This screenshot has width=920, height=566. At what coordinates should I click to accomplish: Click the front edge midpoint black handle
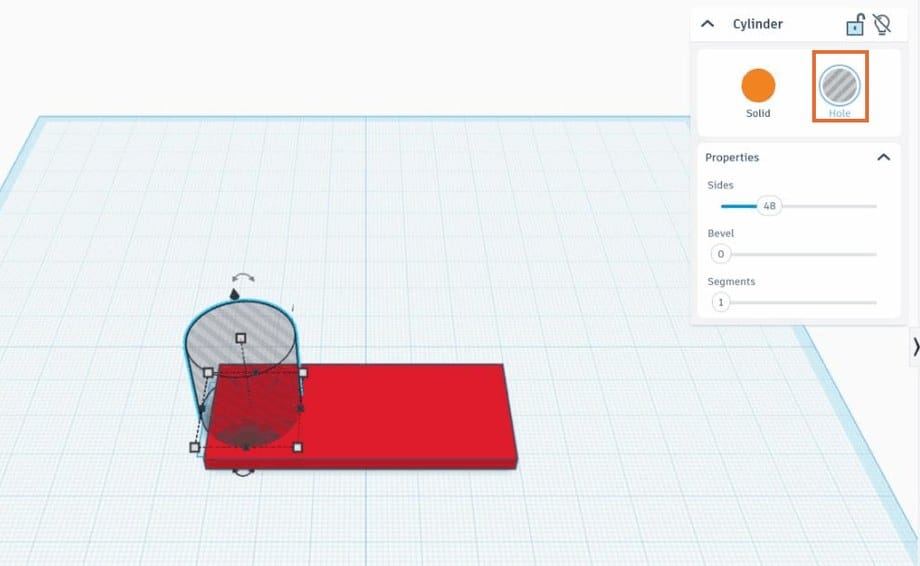[x=246, y=448]
